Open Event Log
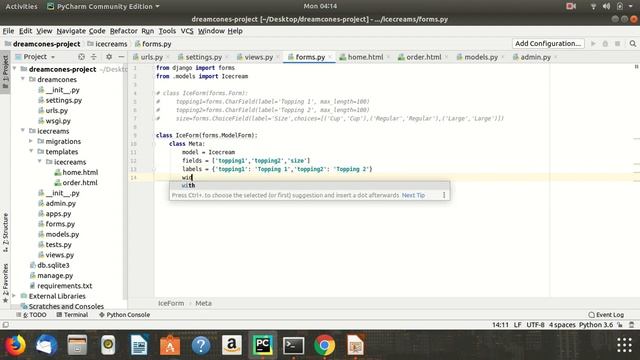Image resolution: width=640 pixels, height=360 pixels. click(x=606, y=315)
